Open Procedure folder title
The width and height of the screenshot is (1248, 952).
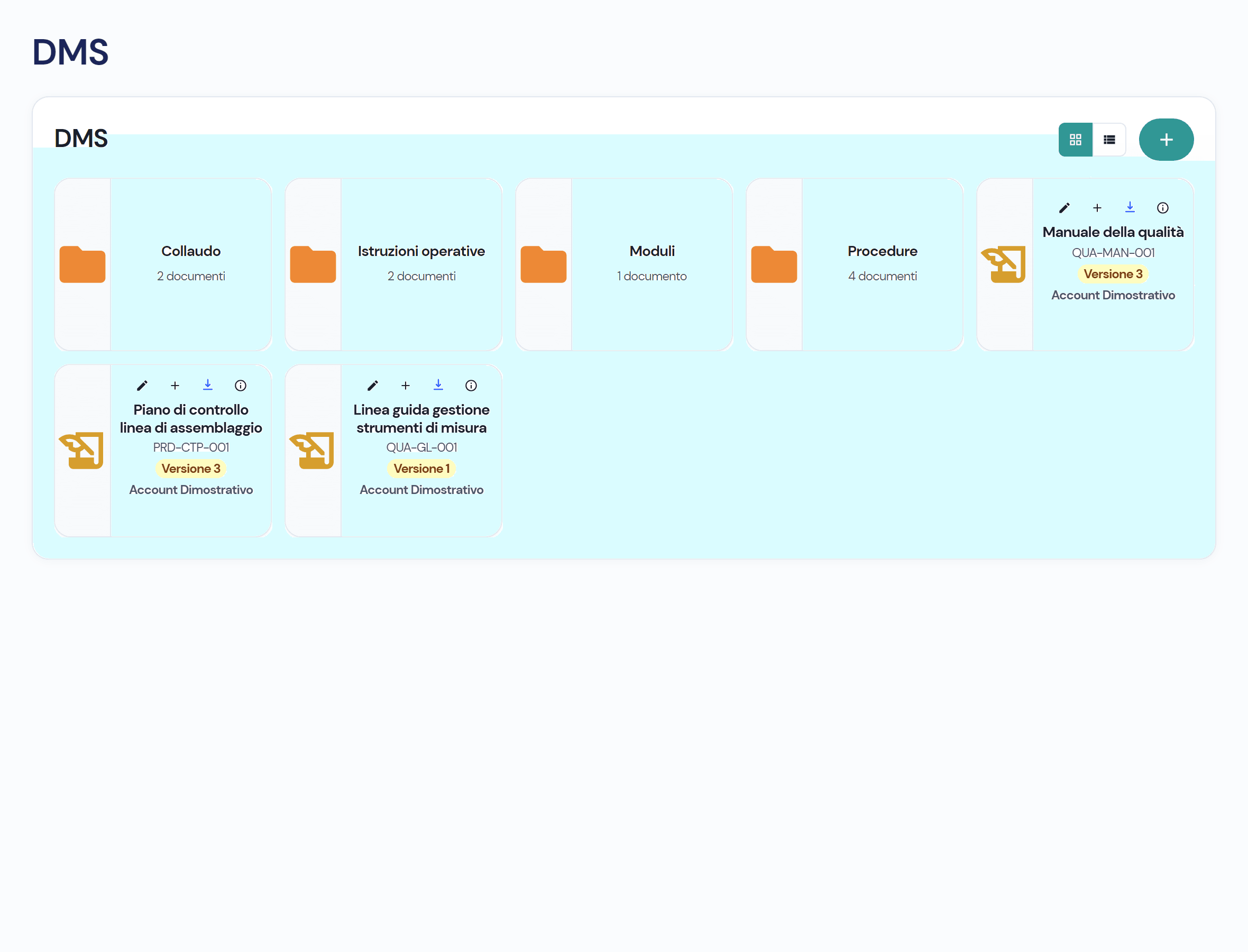coord(883,251)
